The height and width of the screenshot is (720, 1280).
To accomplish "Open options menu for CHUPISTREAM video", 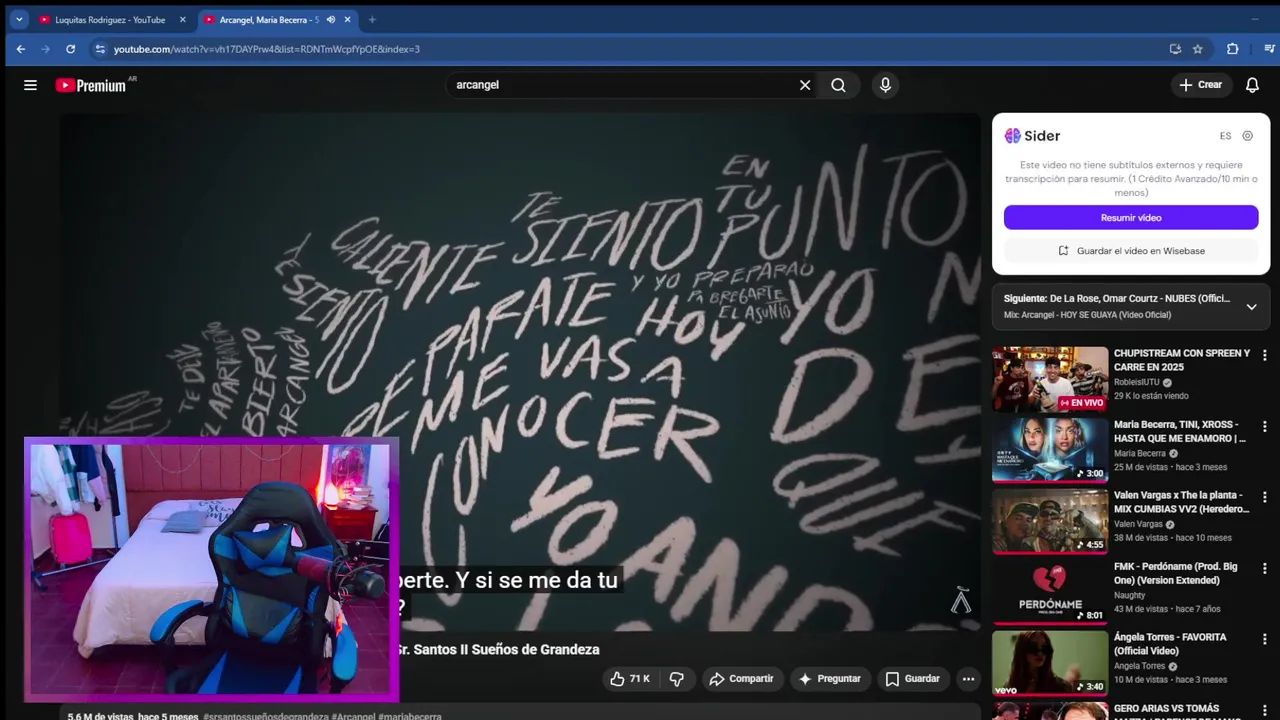I will pos(1265,355).
